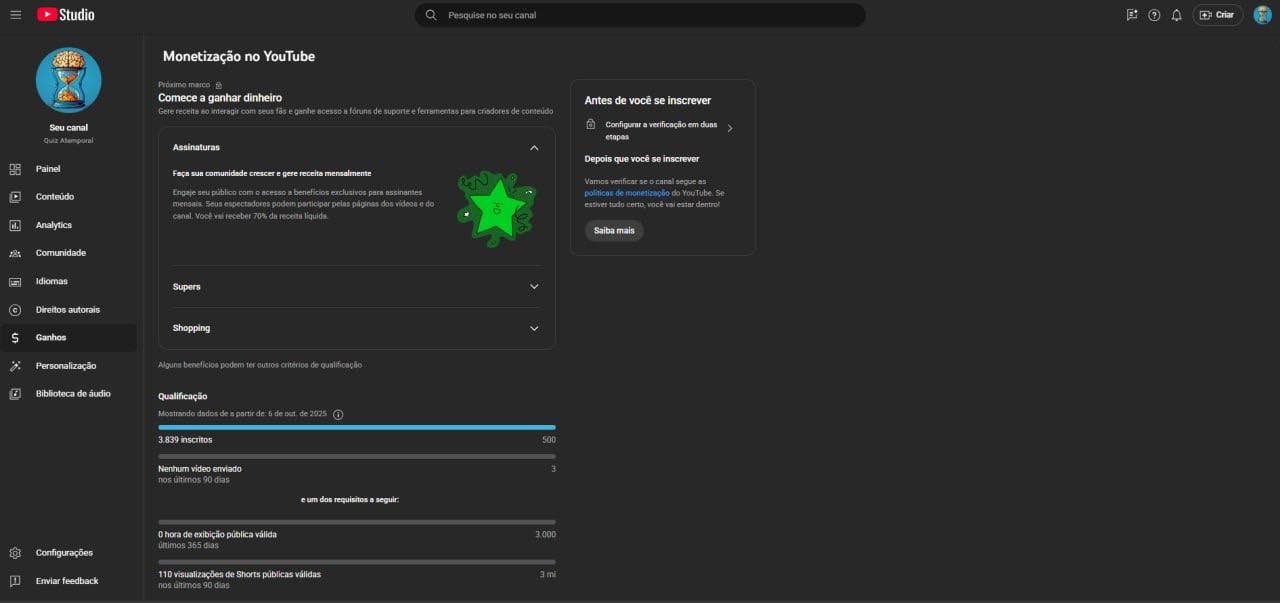Open the hamburger menu icon

(16, 15)
